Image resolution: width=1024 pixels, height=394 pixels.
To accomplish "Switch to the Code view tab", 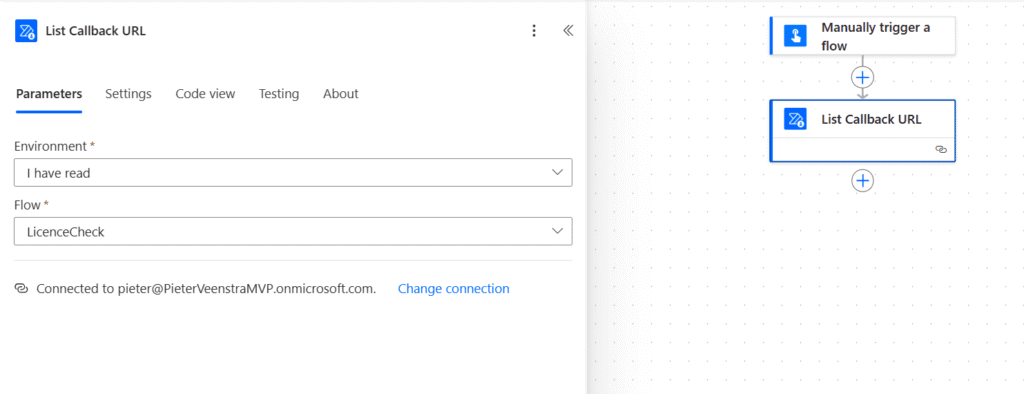I will pyautogui.click(x=205, y=94).
